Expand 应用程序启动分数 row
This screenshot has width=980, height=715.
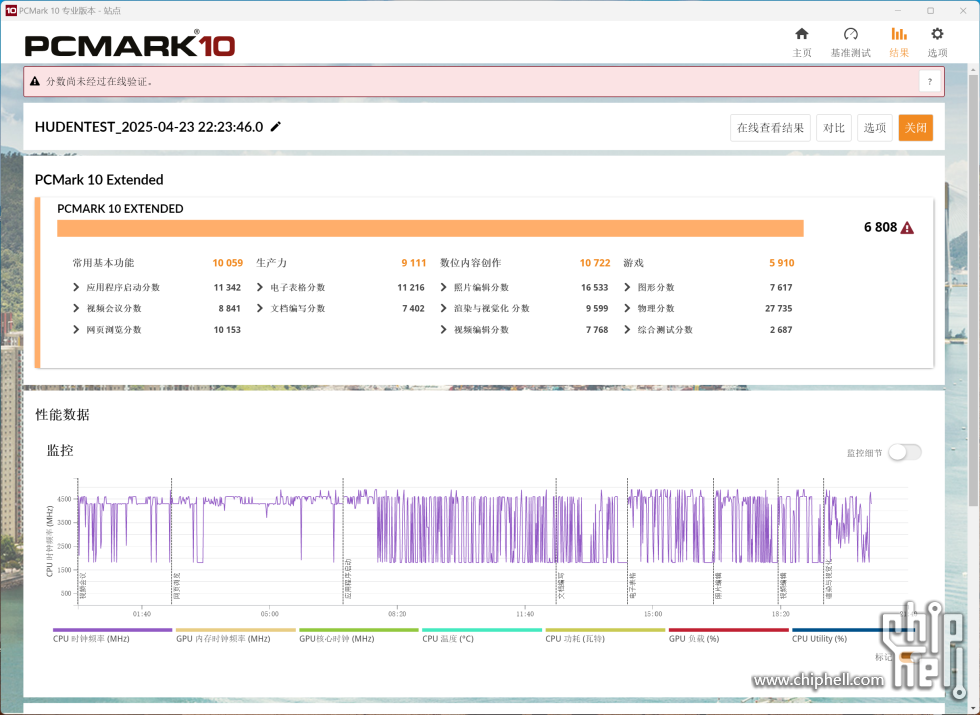[x=76, y=287]
